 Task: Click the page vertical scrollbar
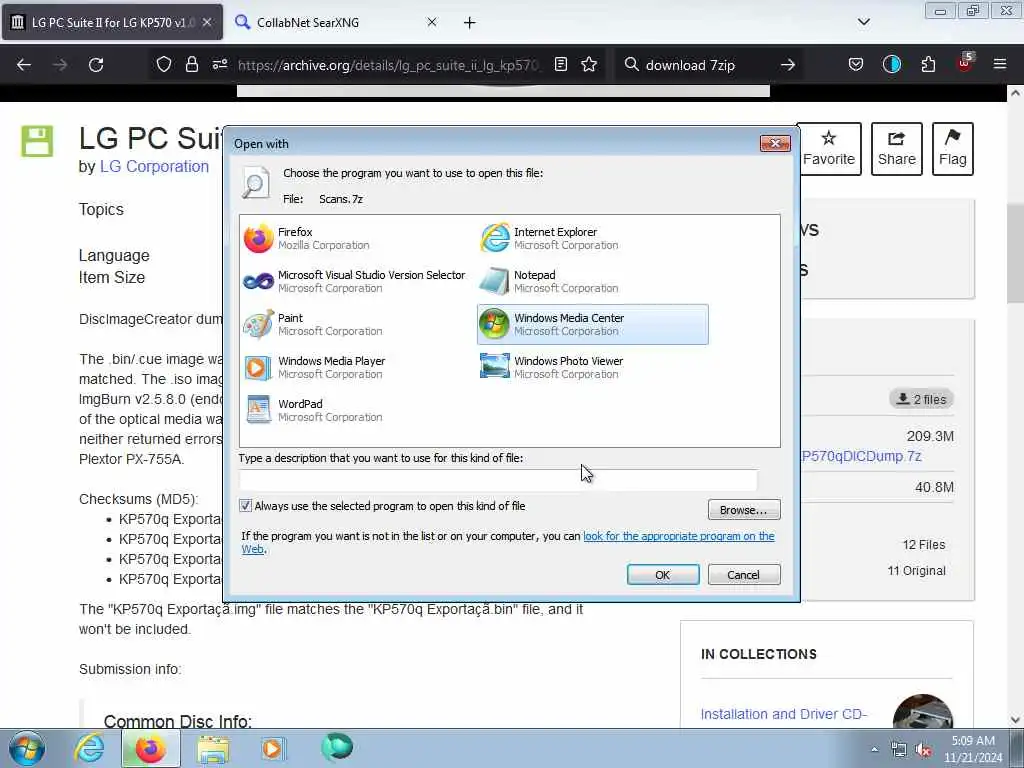tap(1015, 253)
